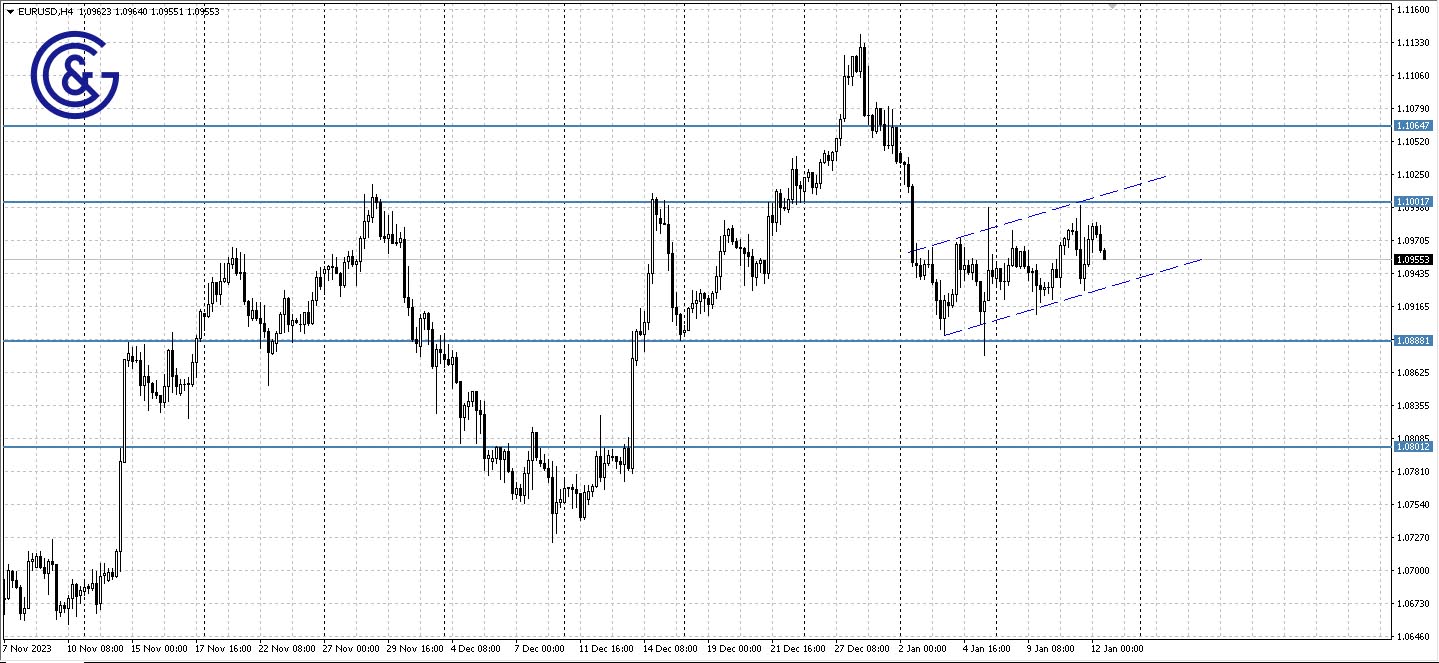Screen dimensions: 1439x663
Task: Click the 1.08881 support level price label
Action: (x=1413, y=341)
